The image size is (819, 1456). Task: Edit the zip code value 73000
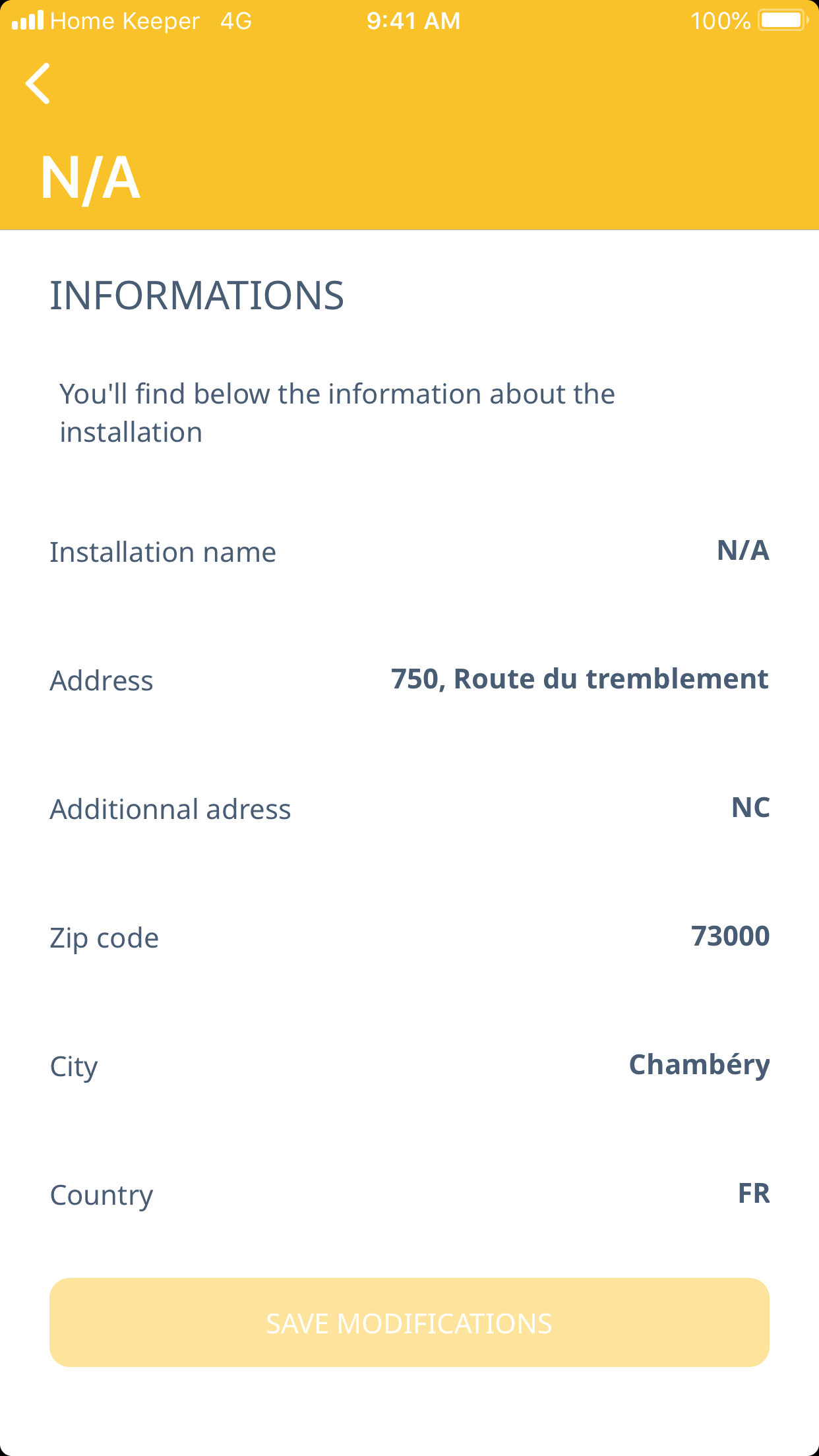(730, 936)
